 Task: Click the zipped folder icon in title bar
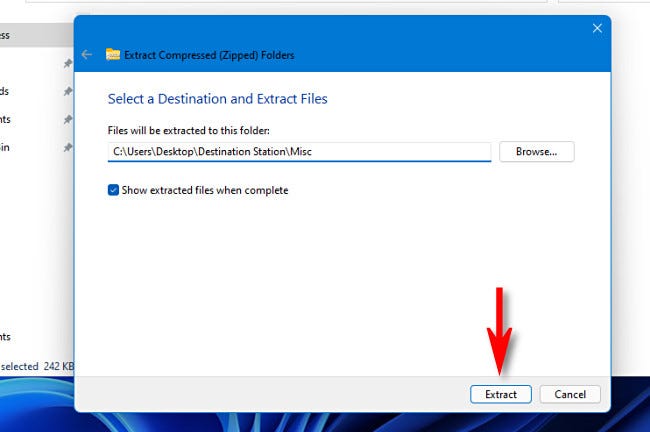point(113,55)
